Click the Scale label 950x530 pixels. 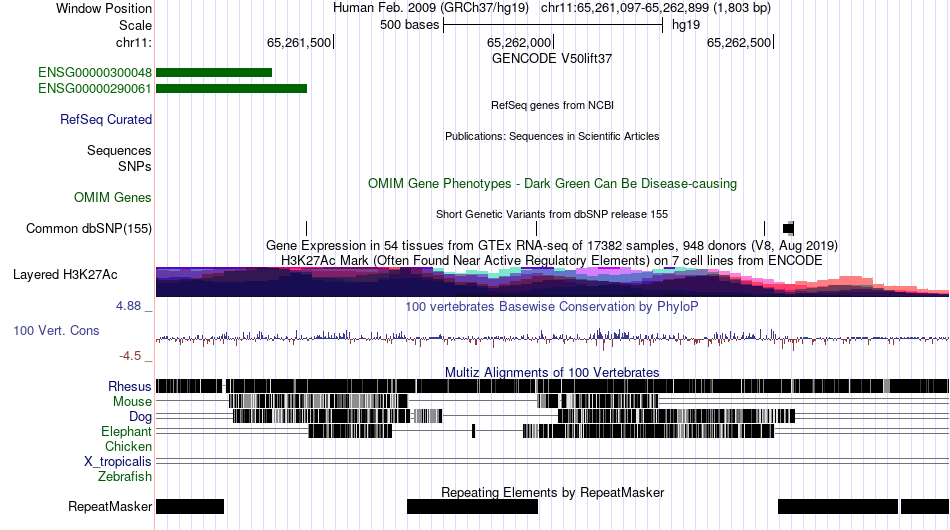(136, 25)
